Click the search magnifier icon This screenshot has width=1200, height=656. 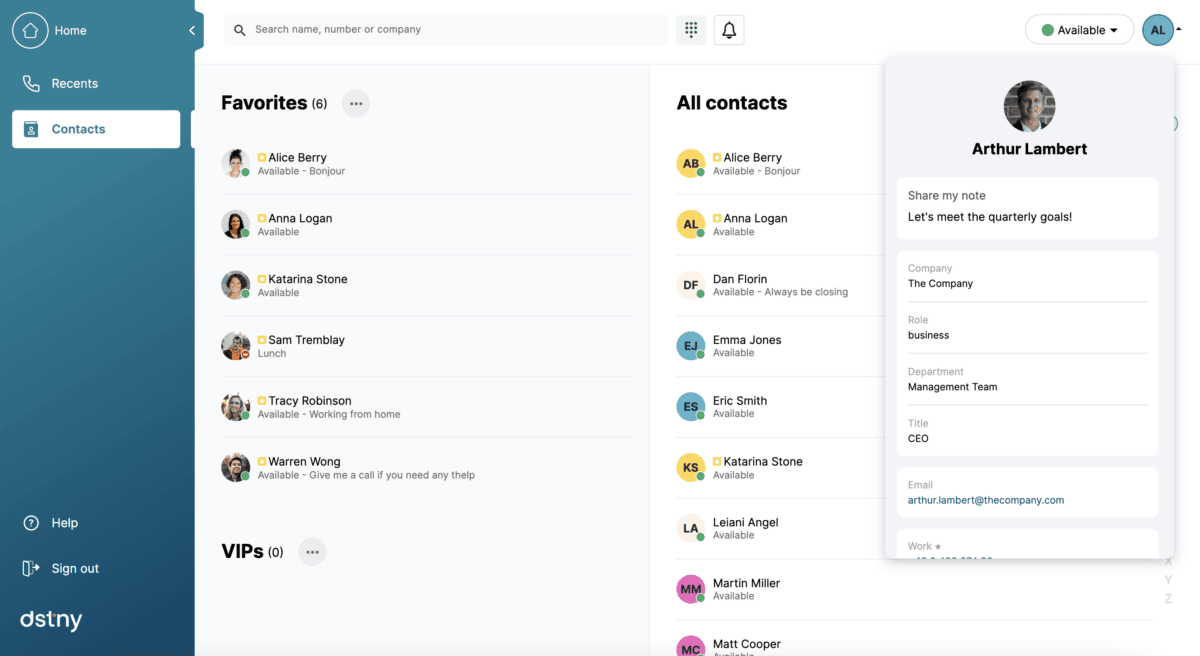tap(240, 30)
